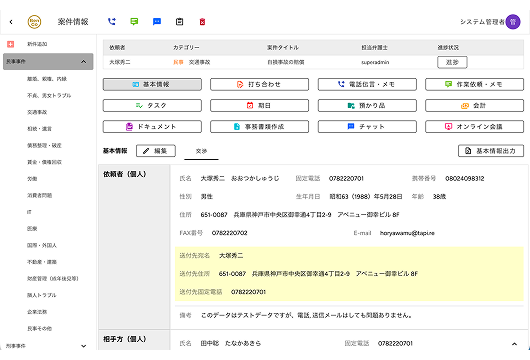Viewport: 530px width, 360px height.
Task: Click FAX number 0782220702
Action: [230, 233]
